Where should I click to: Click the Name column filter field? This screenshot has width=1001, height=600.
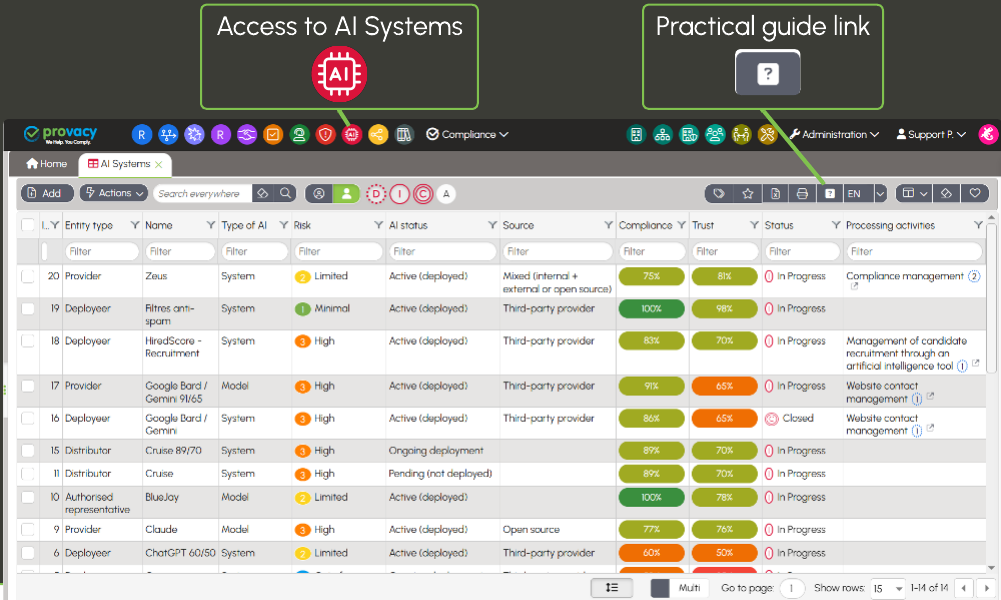tap(179, 252)
